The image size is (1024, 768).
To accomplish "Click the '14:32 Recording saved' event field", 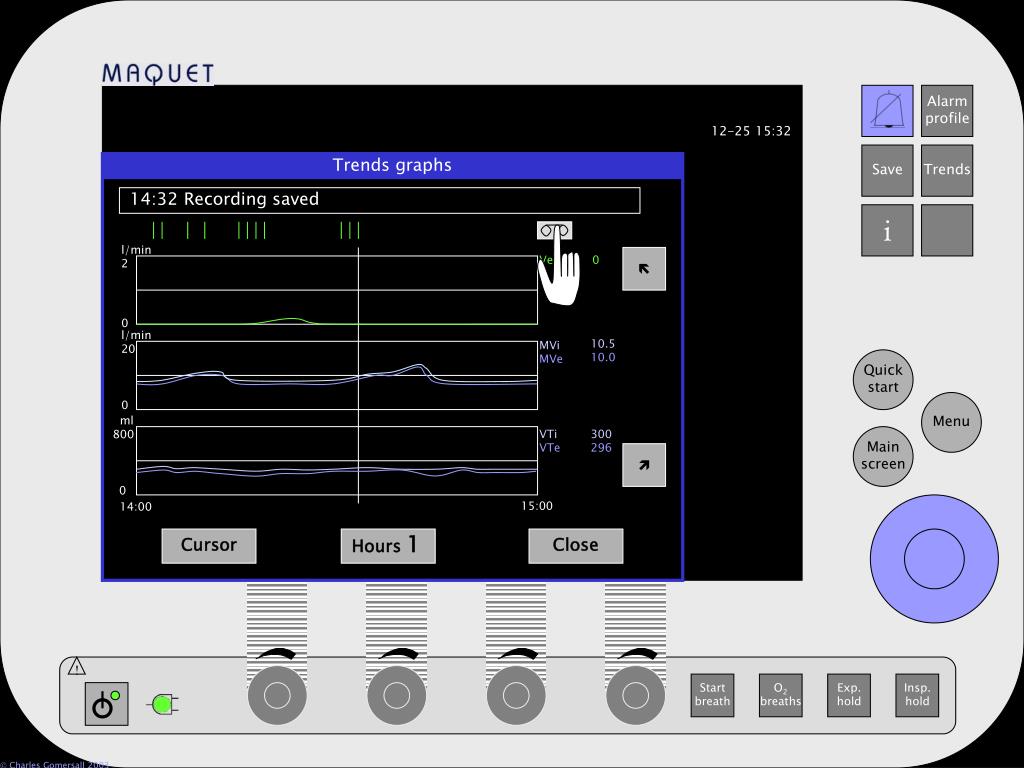I will click(379, 200).
